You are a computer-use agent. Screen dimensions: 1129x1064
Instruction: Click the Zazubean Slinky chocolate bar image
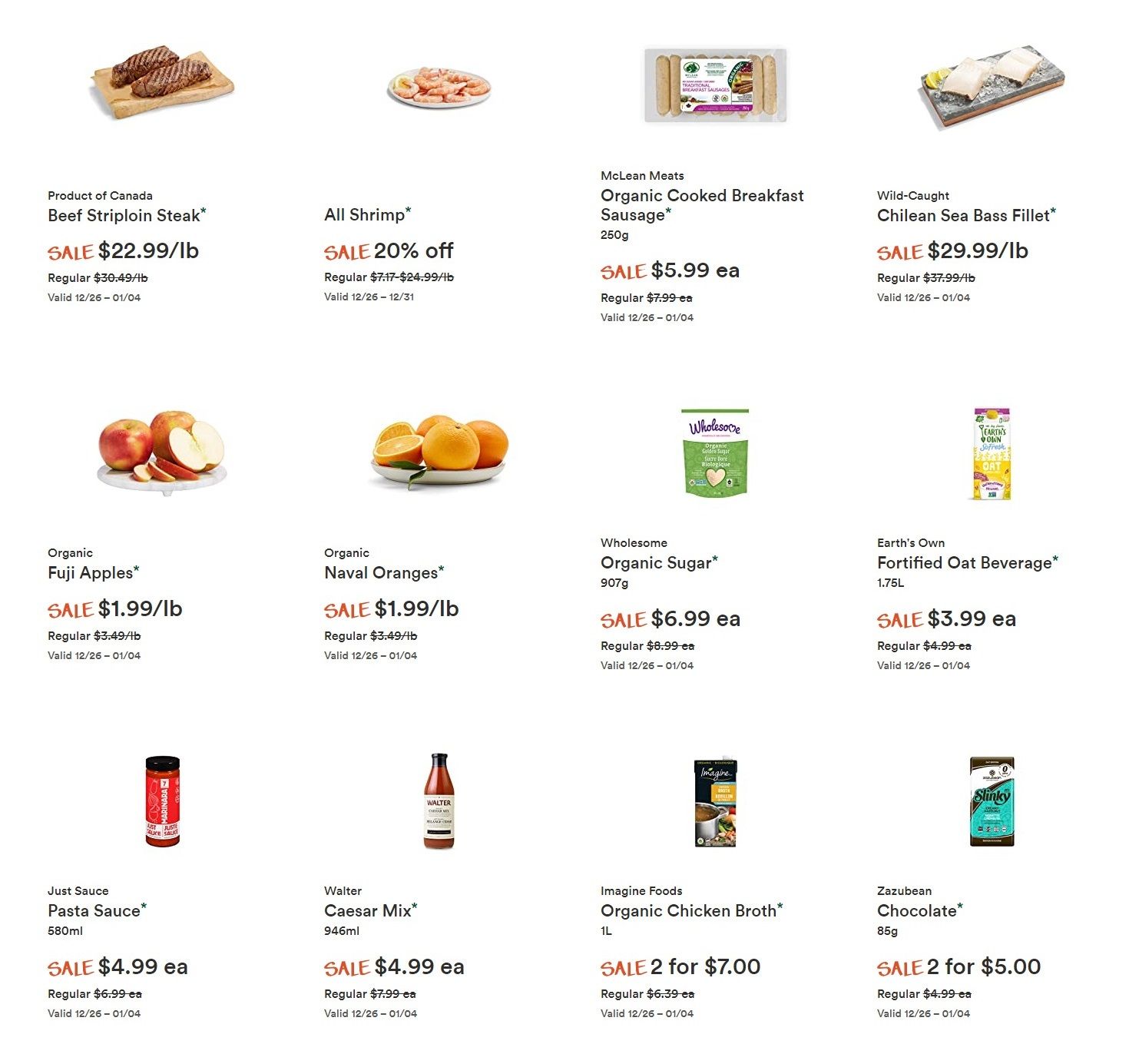(x=992, y=801)
